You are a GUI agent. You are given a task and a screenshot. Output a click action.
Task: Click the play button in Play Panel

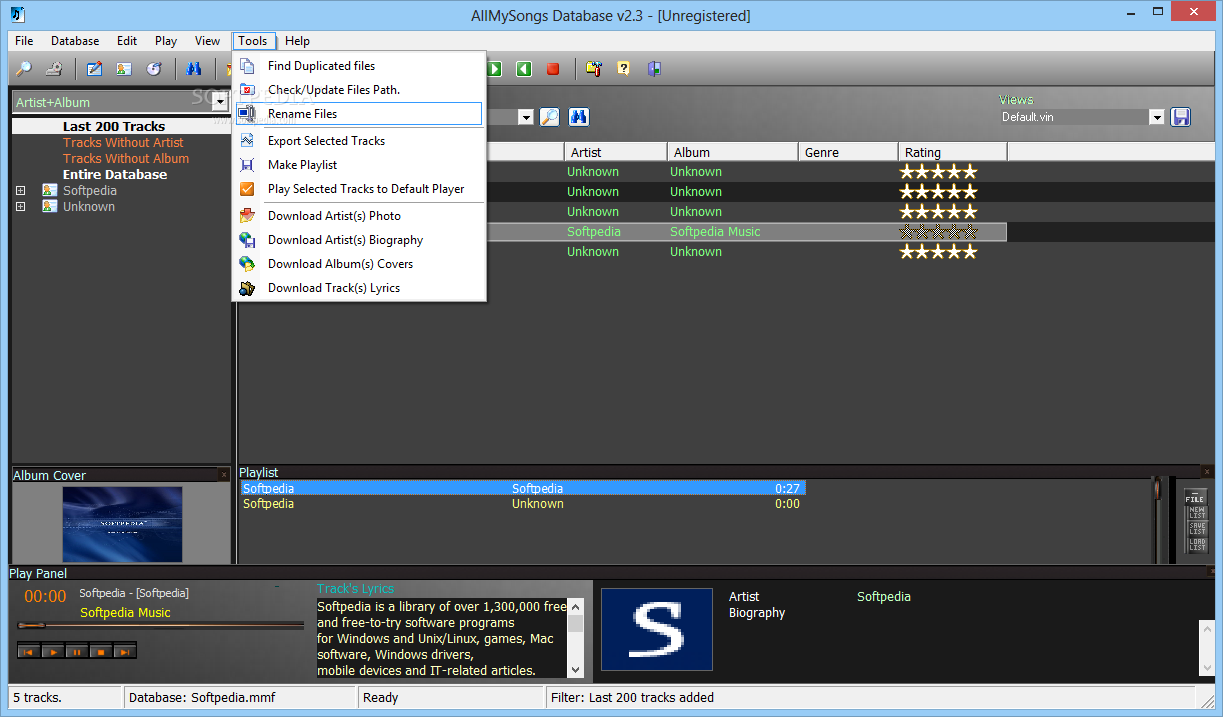(x=53, y=651)
